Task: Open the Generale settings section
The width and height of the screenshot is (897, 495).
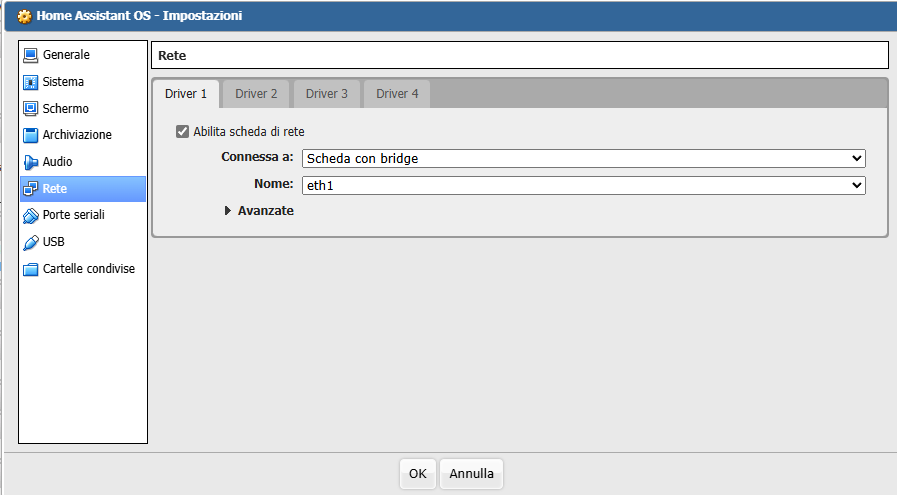Action: click(83, 55)
